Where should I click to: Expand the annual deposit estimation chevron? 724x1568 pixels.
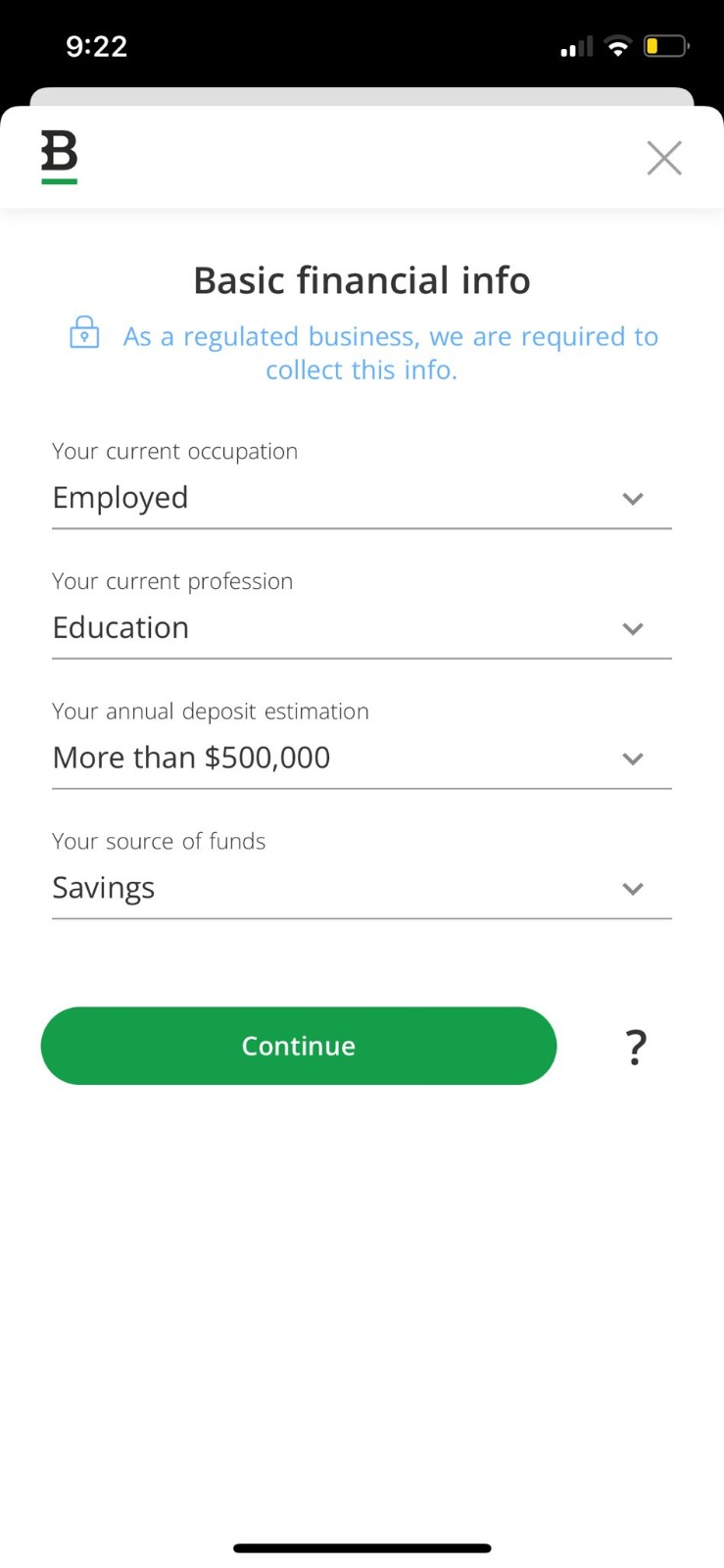tap(633, 759)
